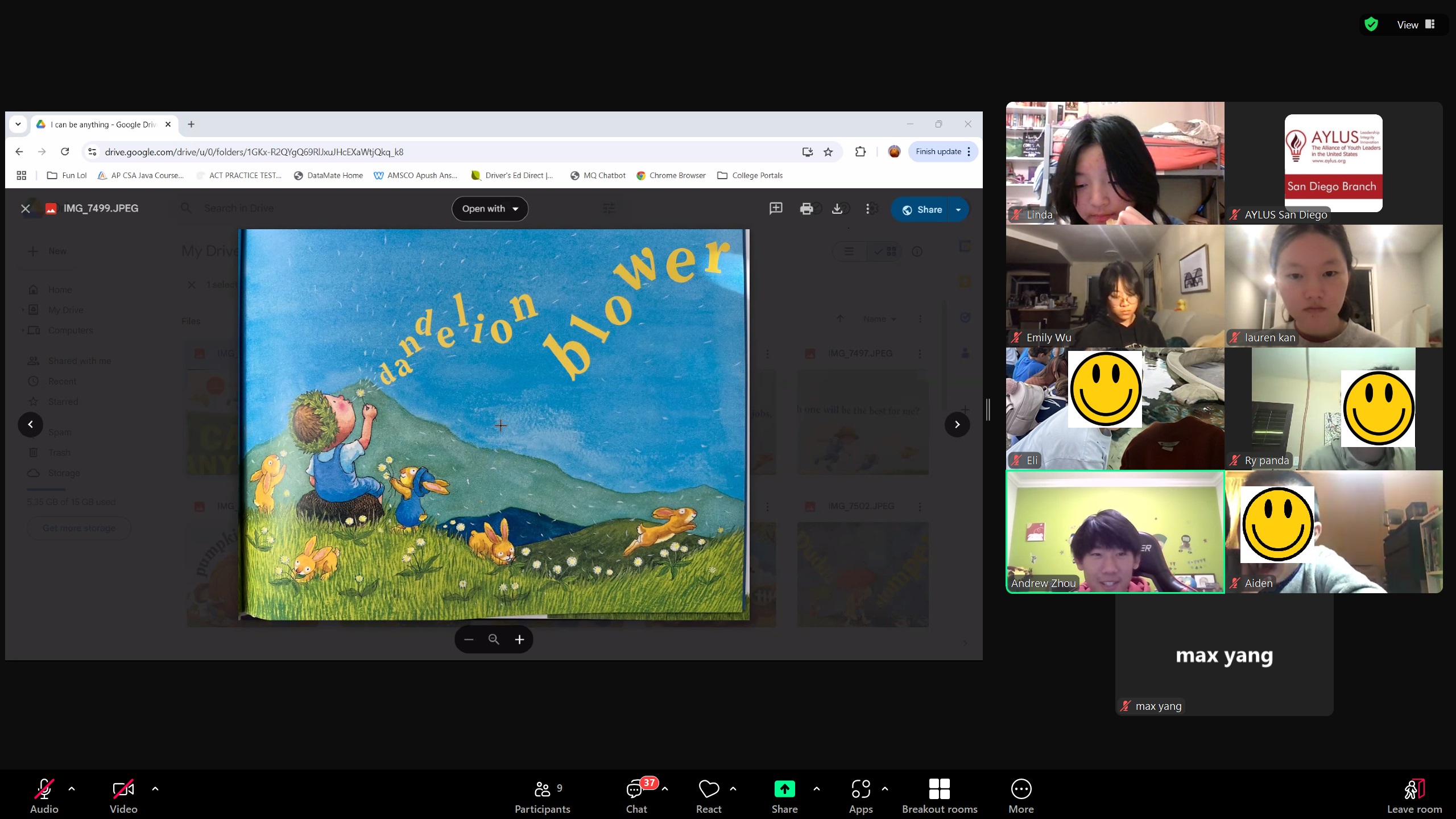Open MQ Chatbot bookmark
The image size is (1456, 819).
598,176
